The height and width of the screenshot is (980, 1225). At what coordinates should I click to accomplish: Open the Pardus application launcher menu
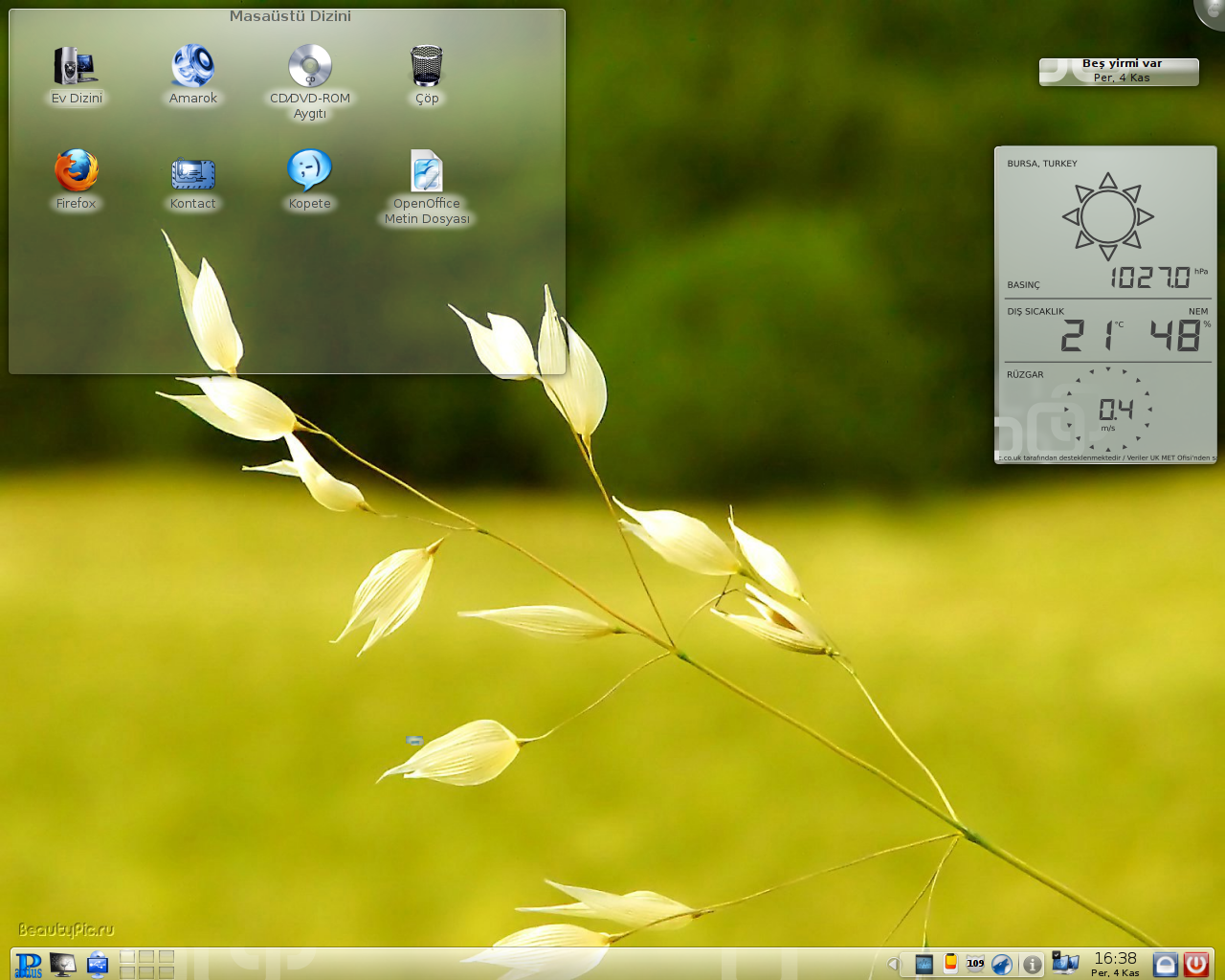click(29, 964)
